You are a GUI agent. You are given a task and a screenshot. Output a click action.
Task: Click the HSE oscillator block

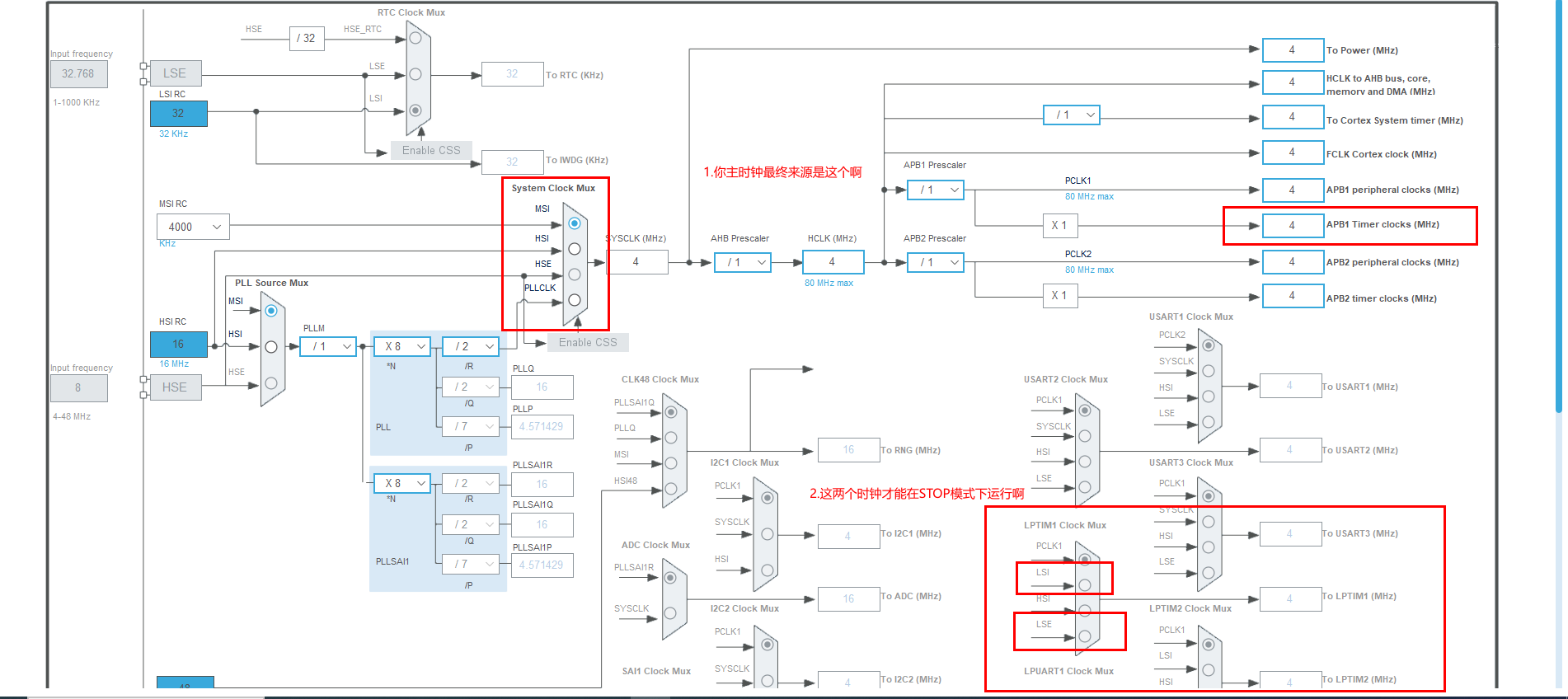(x=176, y=387)
